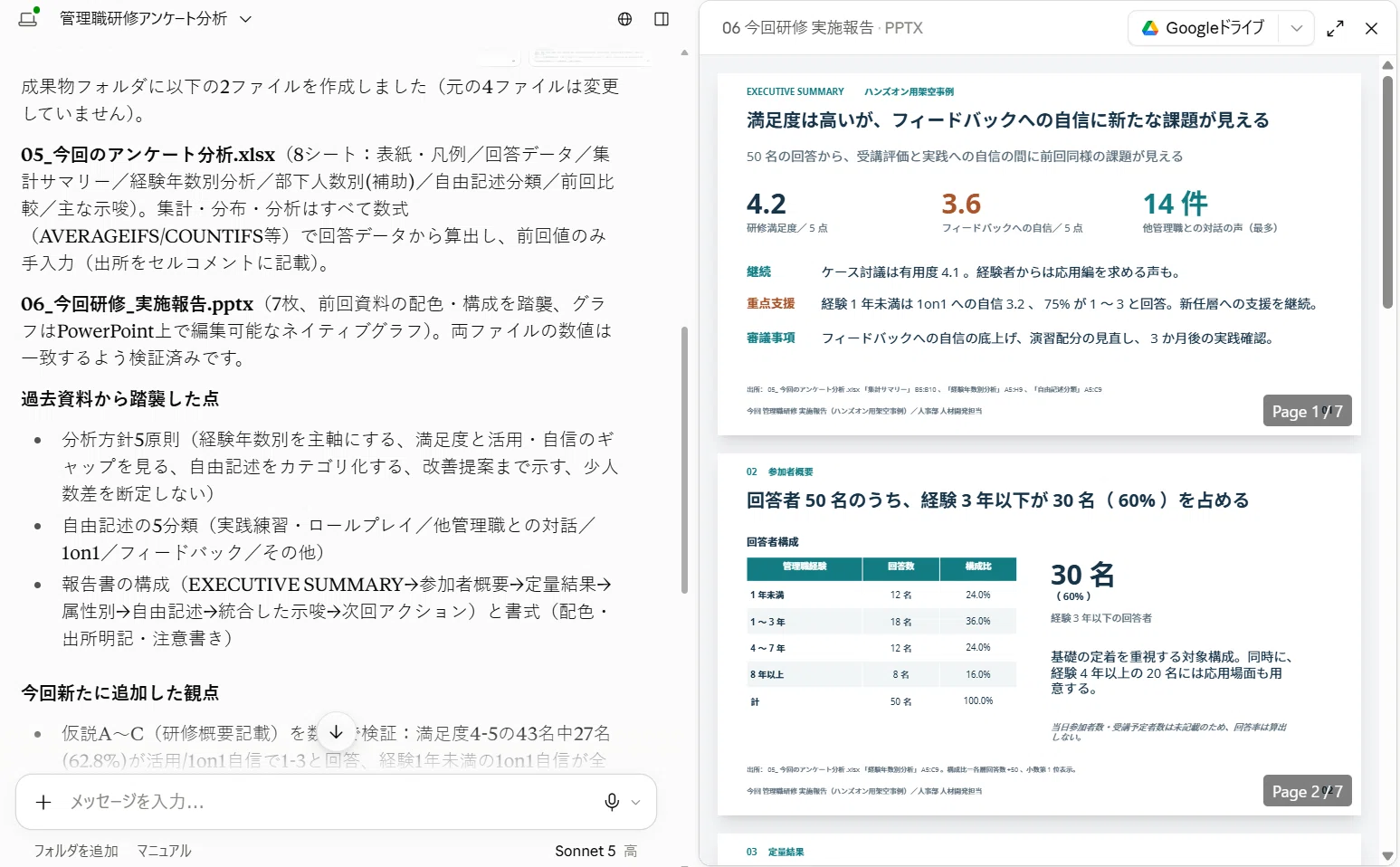
Task: Click the orange 3.6 feedback confidence score
Action: 961,204
